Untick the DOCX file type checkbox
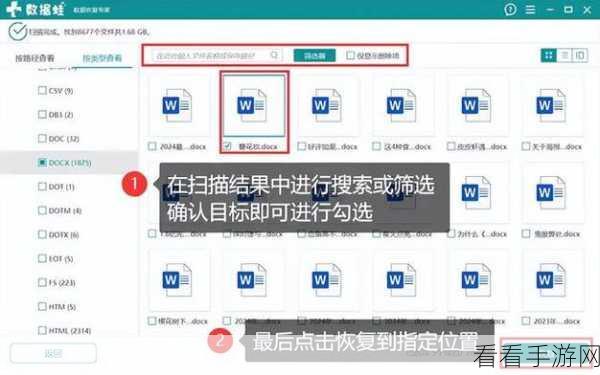 42,163
